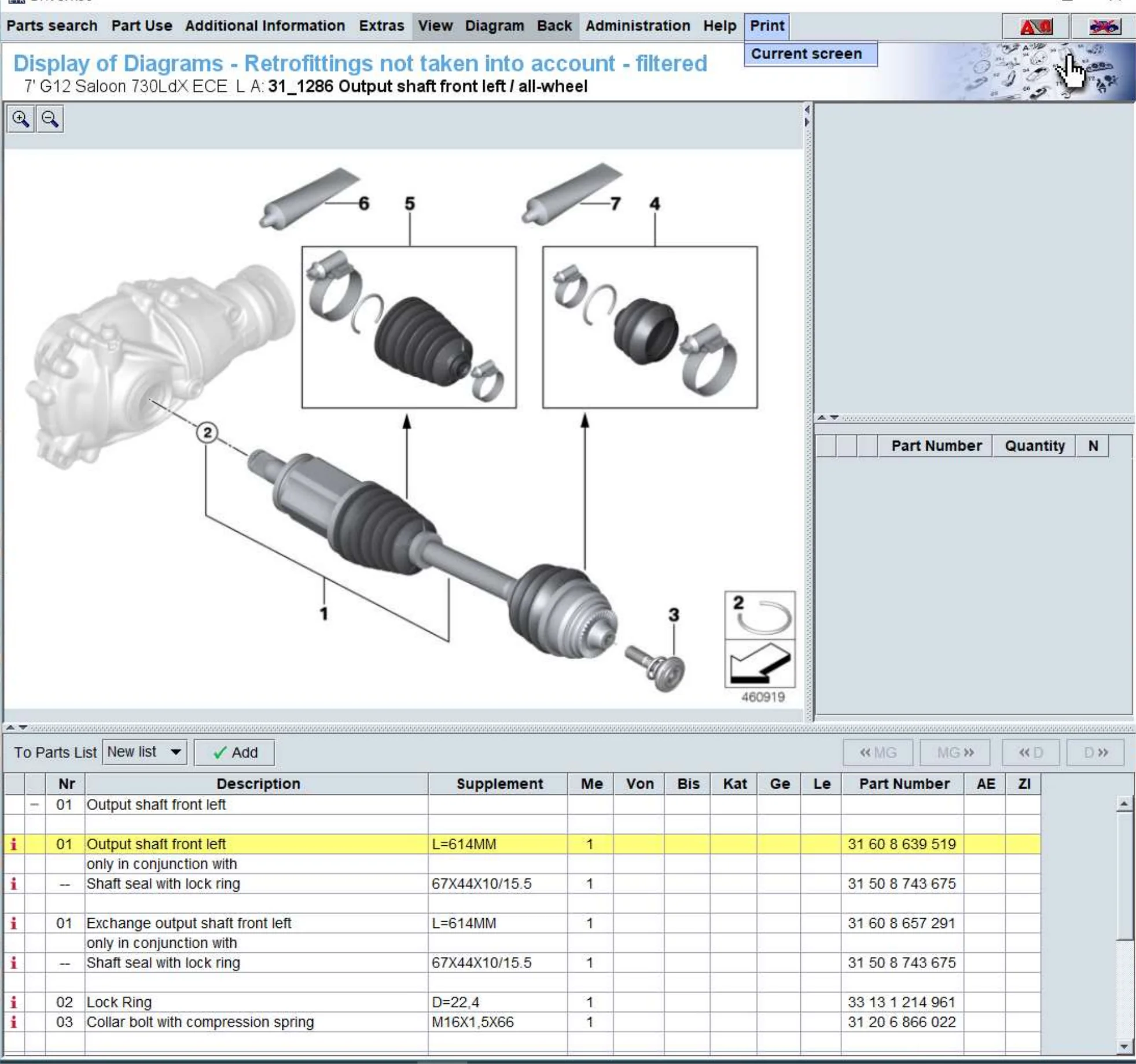Click the car icon in top right
The height and width of the screenshot is (1064, 1136).
tap(1104, 27)
